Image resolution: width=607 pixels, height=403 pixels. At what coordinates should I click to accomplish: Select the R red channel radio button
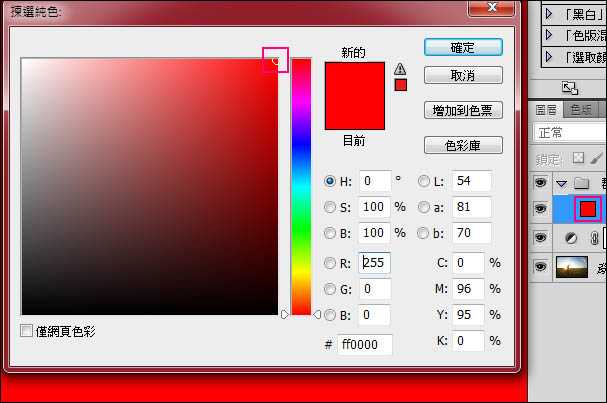pos(330,263)
